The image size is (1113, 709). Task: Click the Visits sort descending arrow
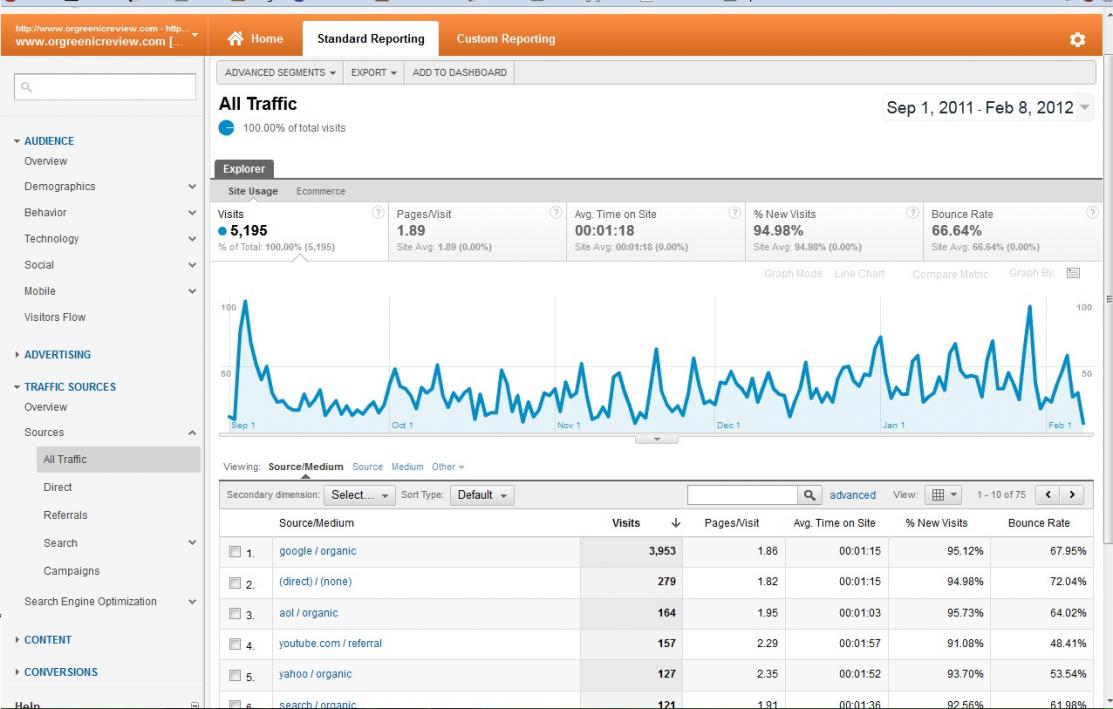pos(675,523)
